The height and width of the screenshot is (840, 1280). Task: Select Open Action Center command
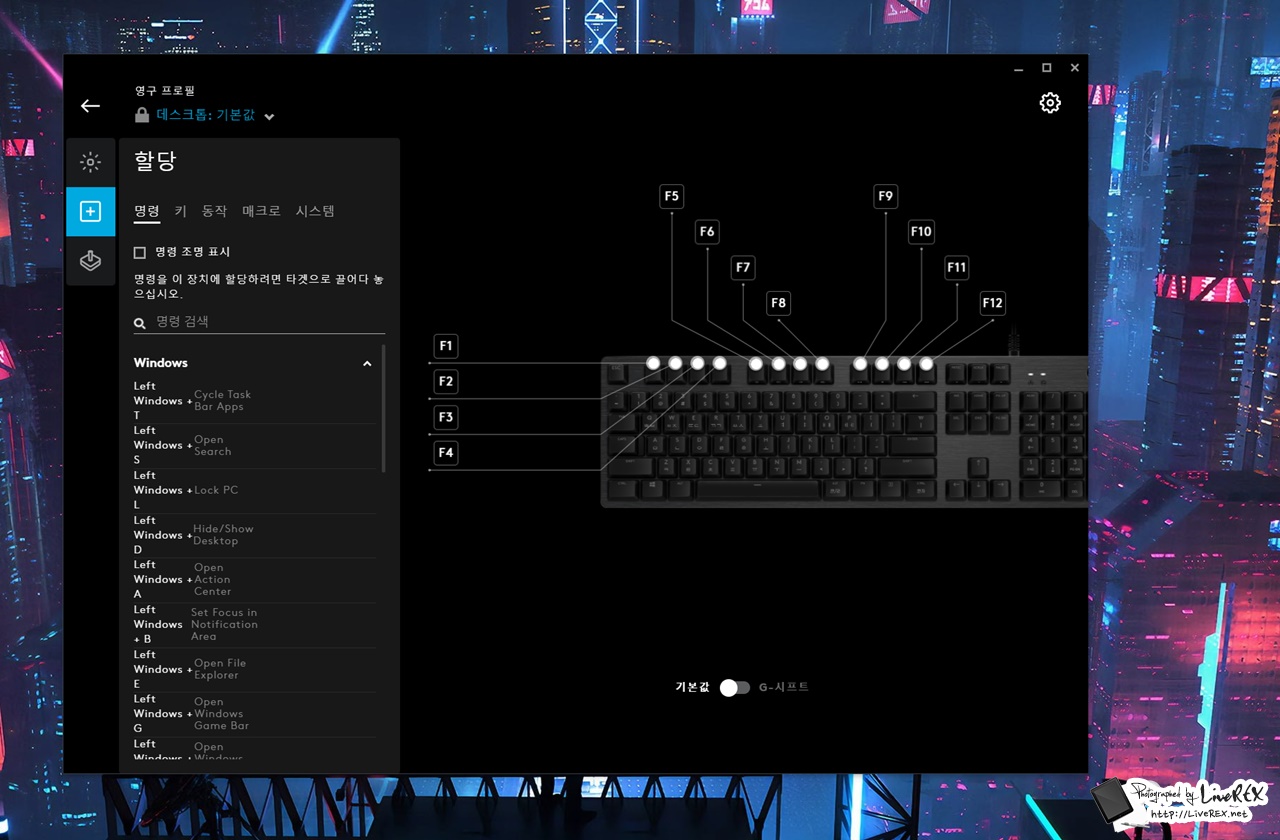click(x=255, y=580)
